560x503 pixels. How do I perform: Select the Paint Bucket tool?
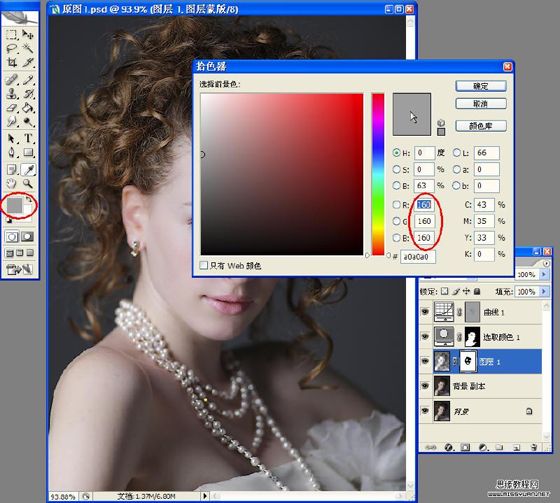coord(28,108)
